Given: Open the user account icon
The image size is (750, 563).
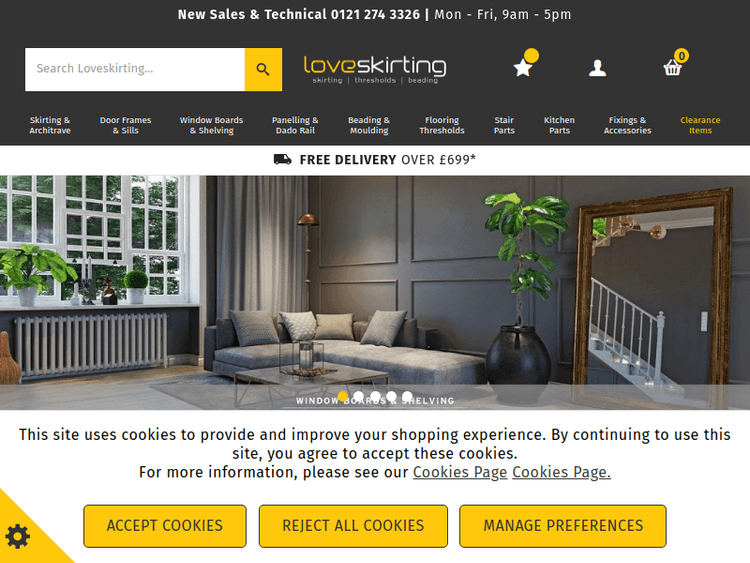Looking at the screenshot, I should (x=597, y=68).
